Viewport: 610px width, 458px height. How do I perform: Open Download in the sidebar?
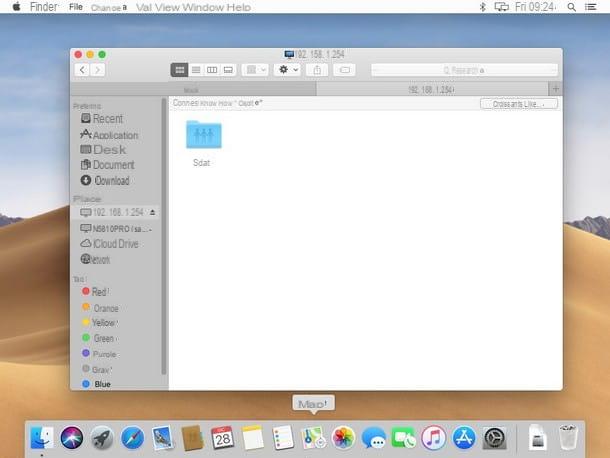[105, 181]
